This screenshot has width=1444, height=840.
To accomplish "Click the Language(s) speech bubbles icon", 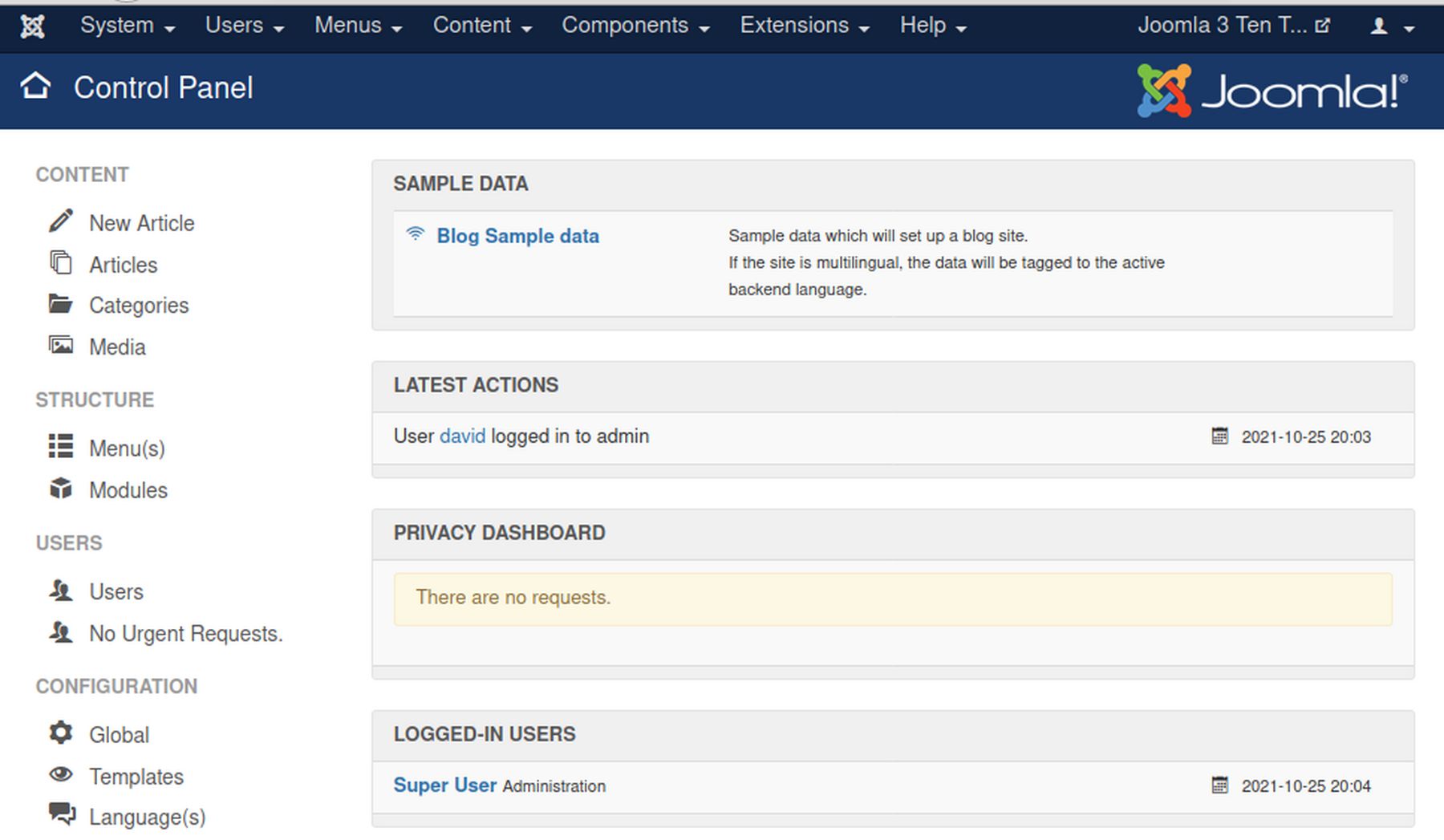I will [x=62, y=814].
